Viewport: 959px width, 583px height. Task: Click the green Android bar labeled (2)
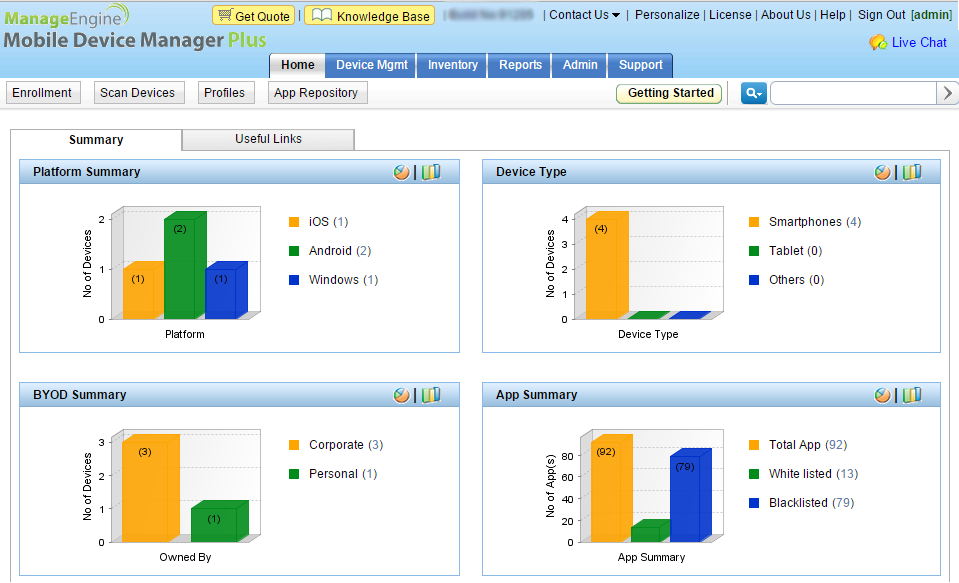(x=185, y=266)
